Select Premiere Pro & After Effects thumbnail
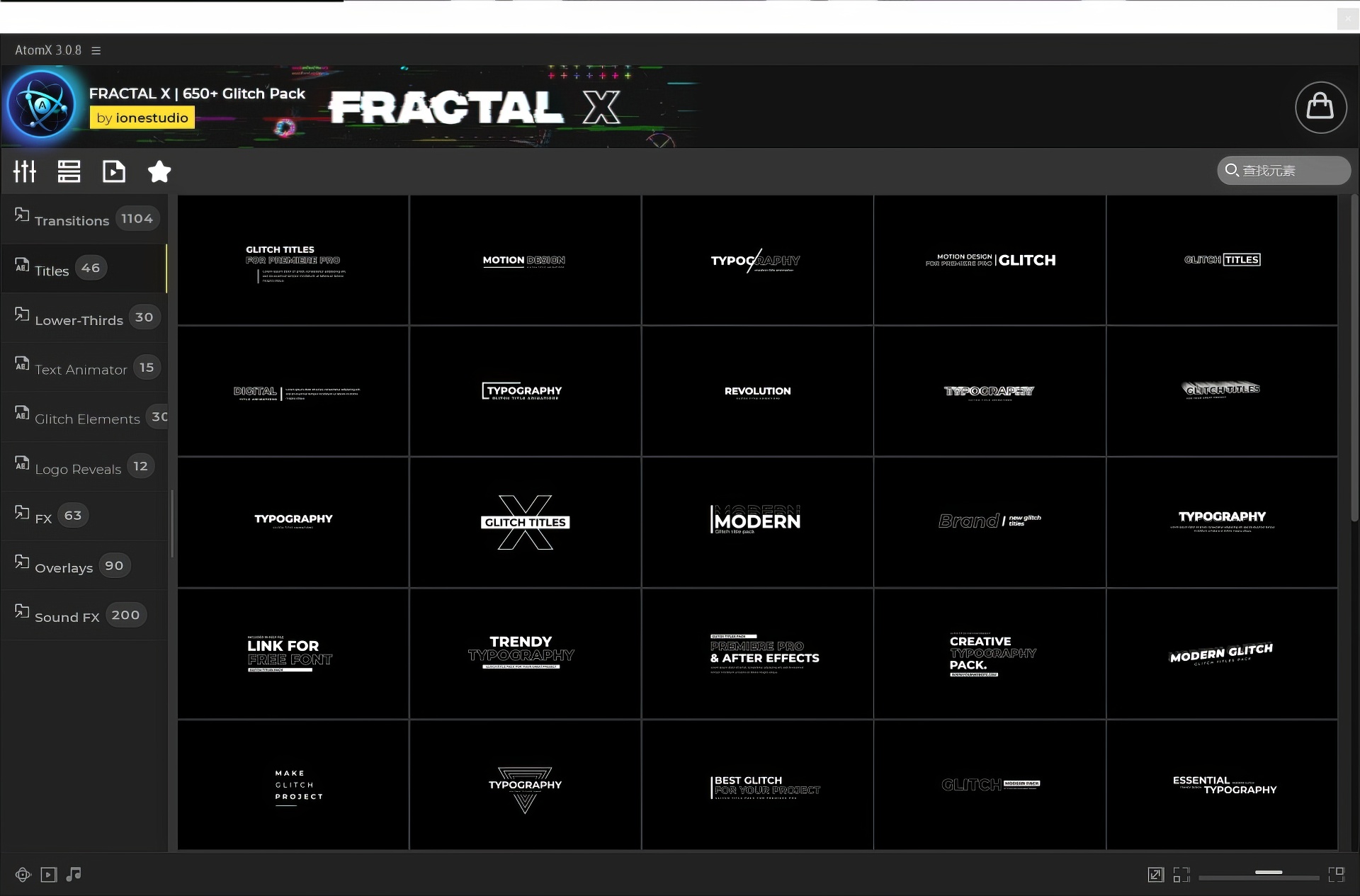This screenshot has width=1360, height=896. tap(757, 654)
